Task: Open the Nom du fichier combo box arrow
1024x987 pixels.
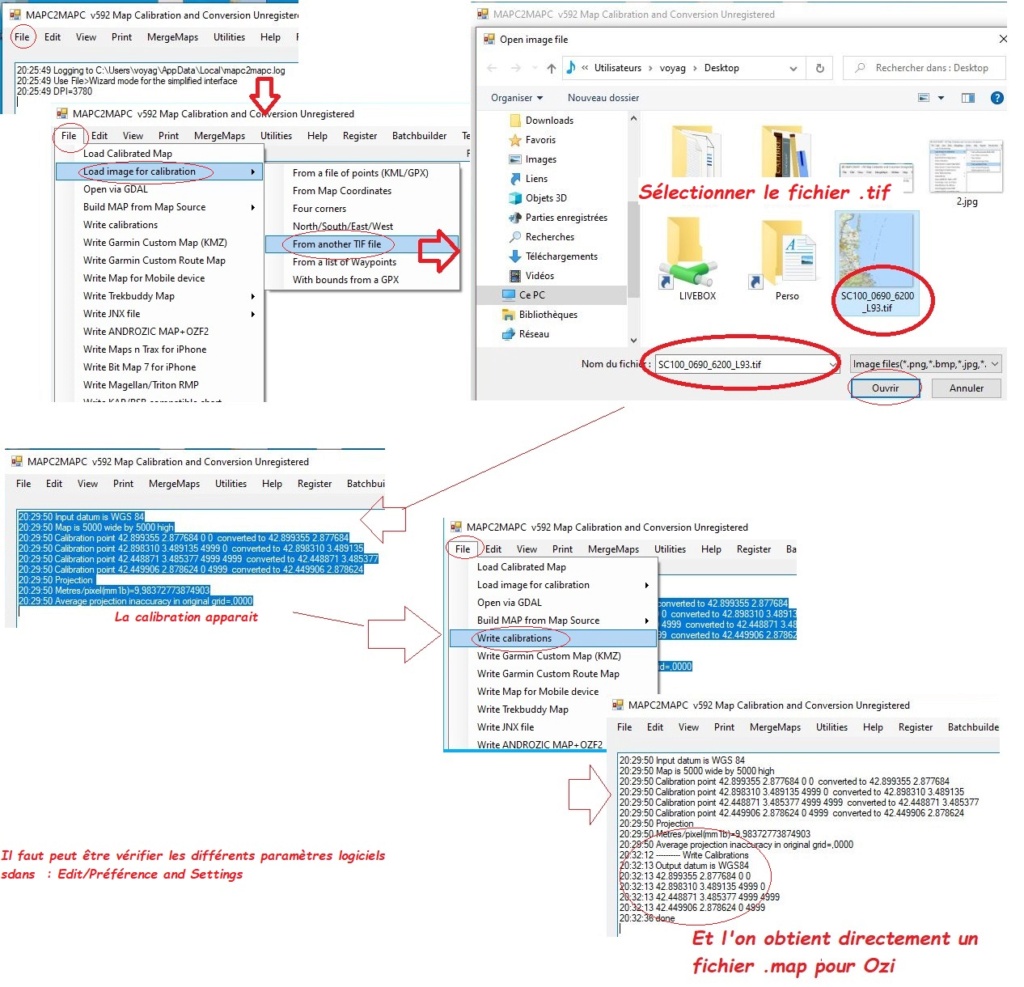Action: pos(833,364)
